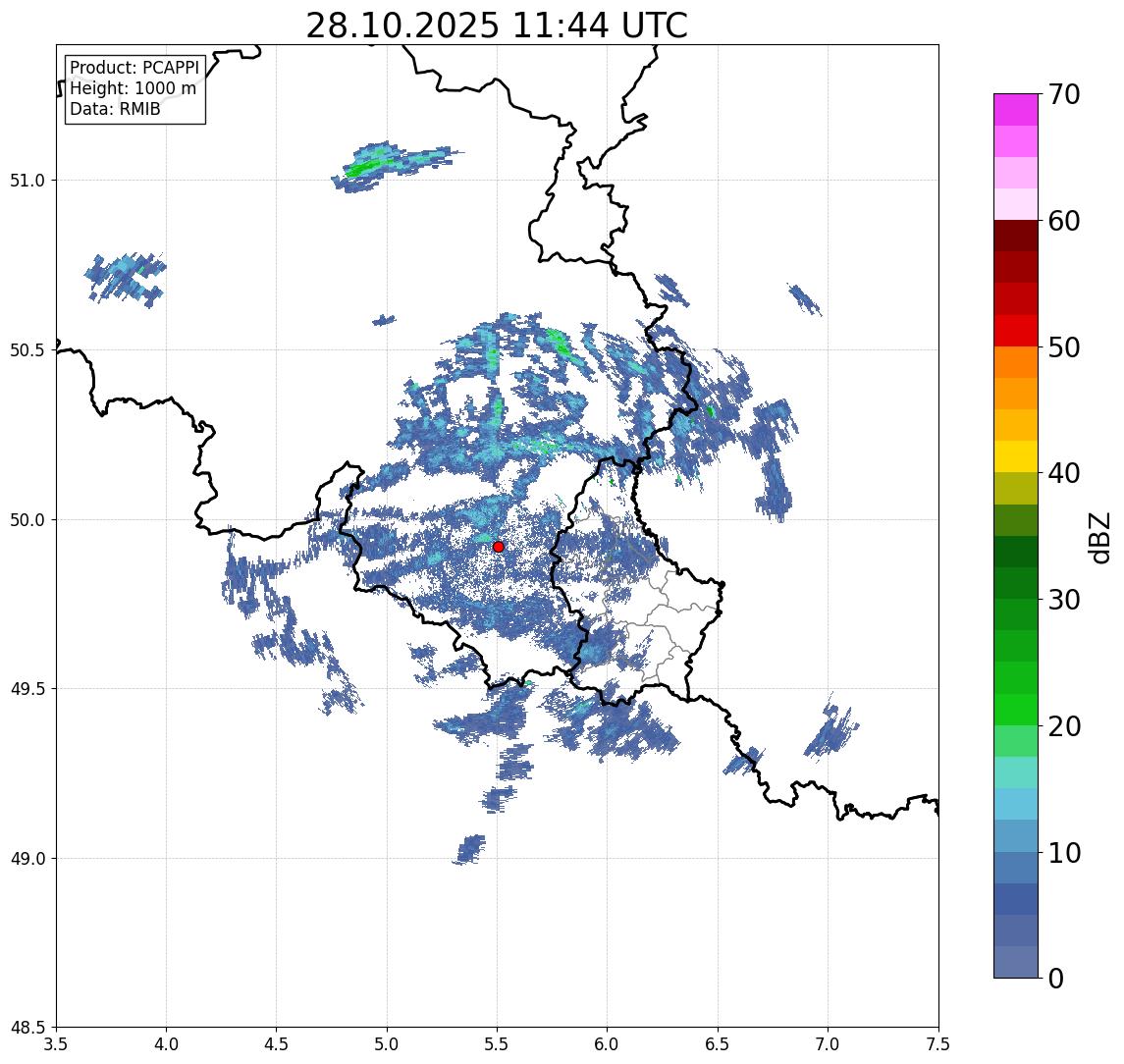The image size is (1124, 1064).
Task: Click the 60 colorbar tick label
Action: tap(1064, 222)
